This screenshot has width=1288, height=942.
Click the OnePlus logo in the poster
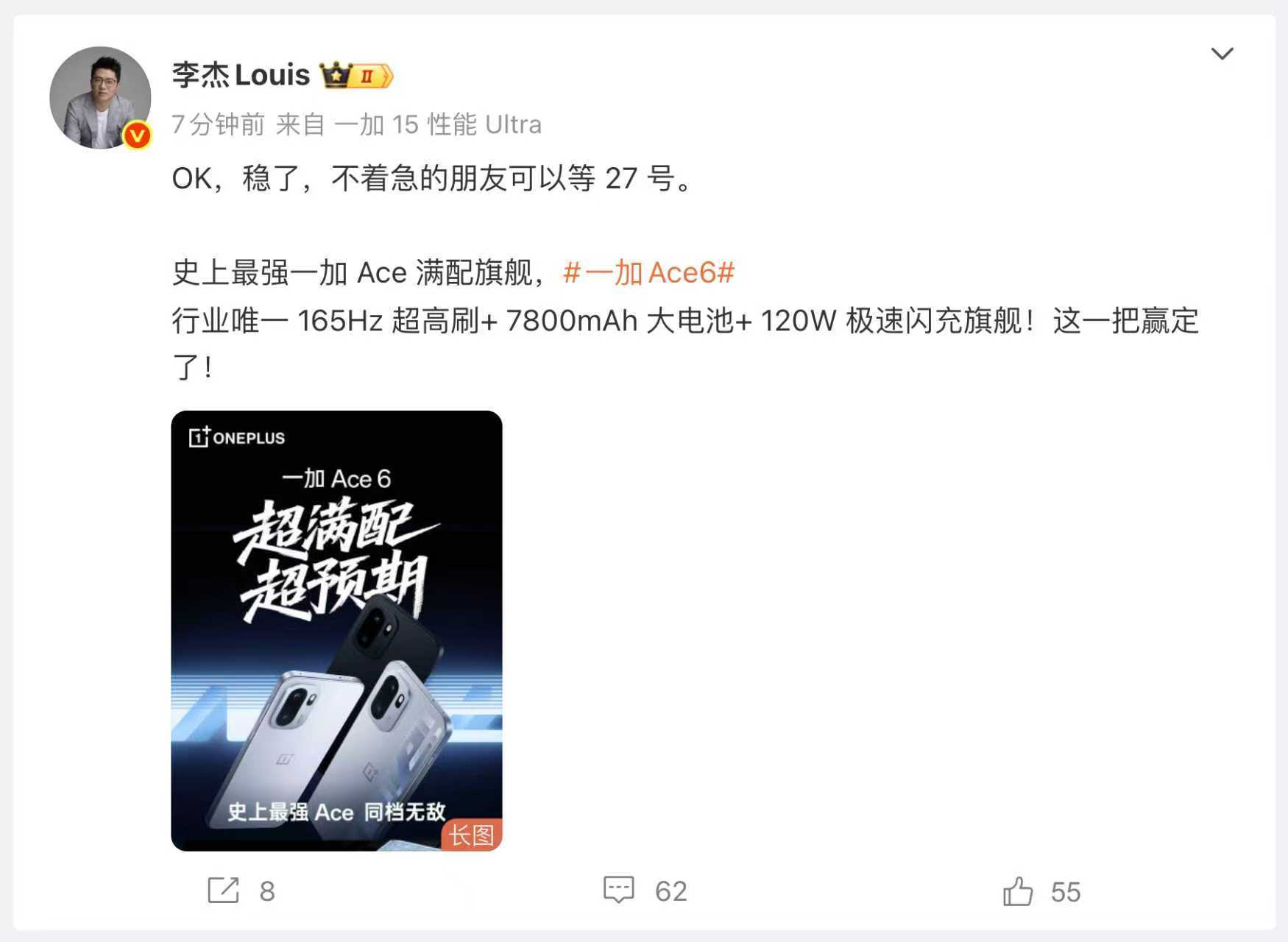236,437
